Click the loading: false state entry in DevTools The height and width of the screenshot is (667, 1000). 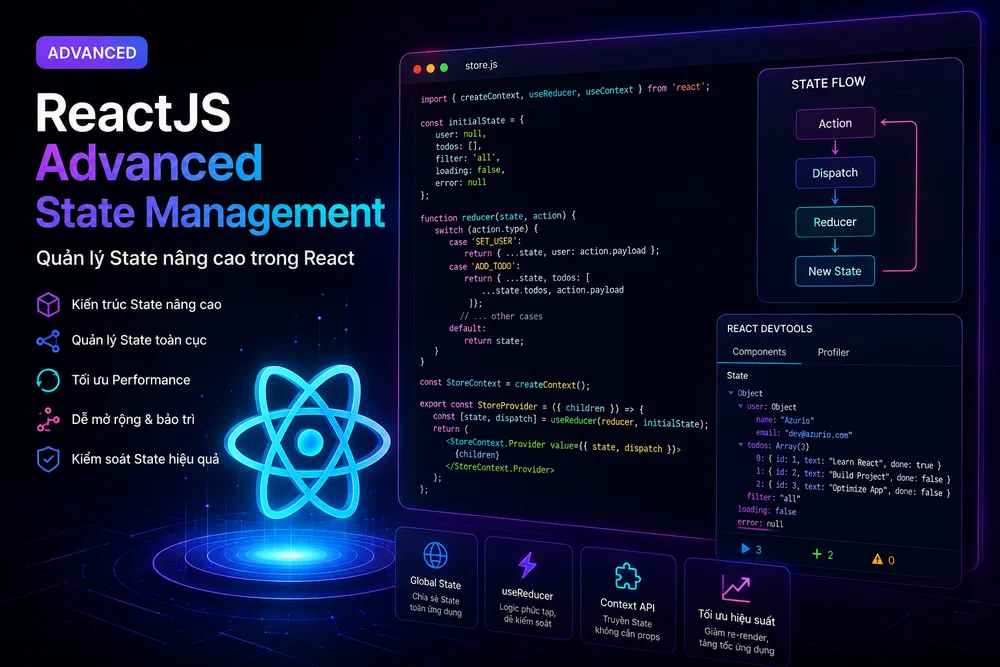coord(767,511)
